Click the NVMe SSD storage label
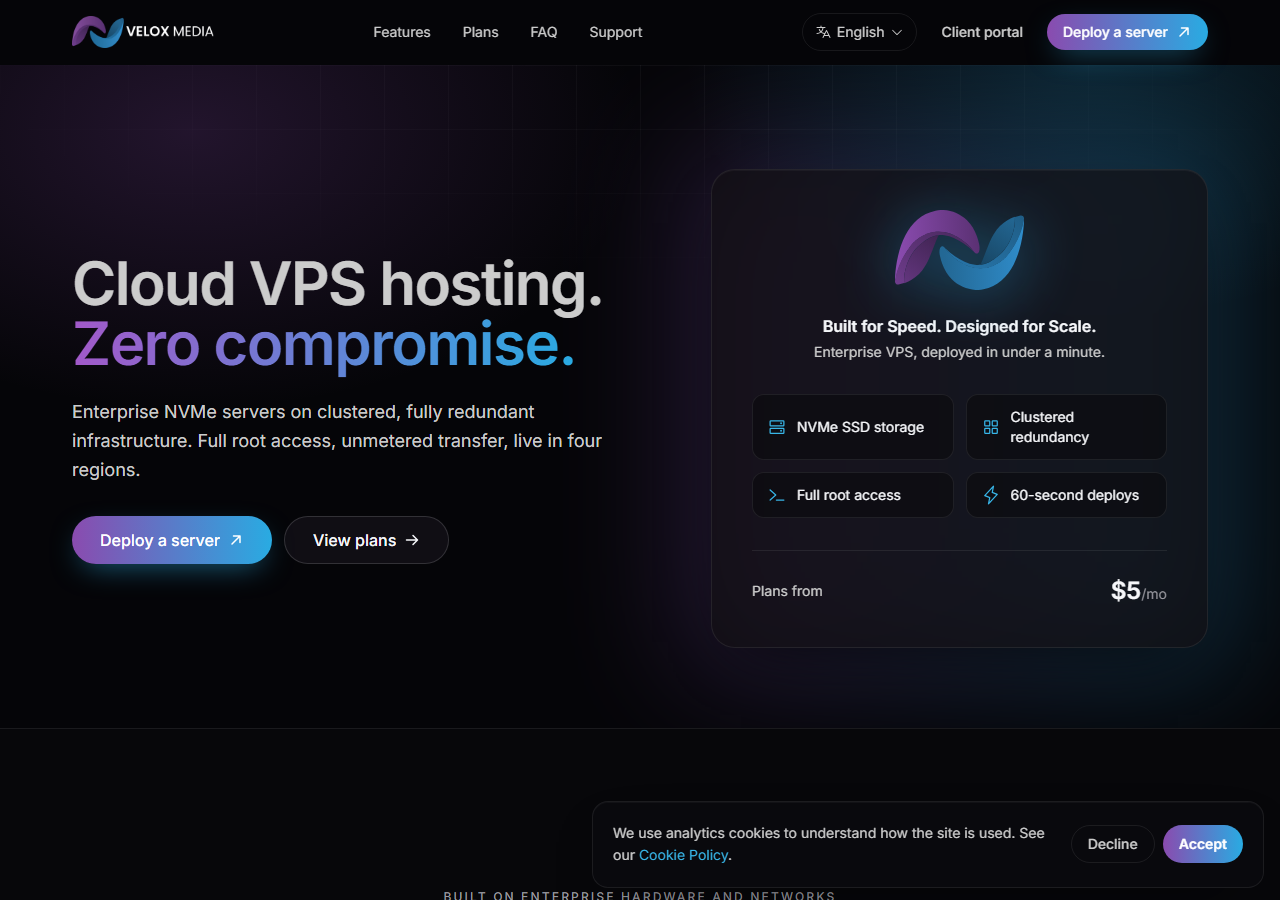 (x=860, y=427)
